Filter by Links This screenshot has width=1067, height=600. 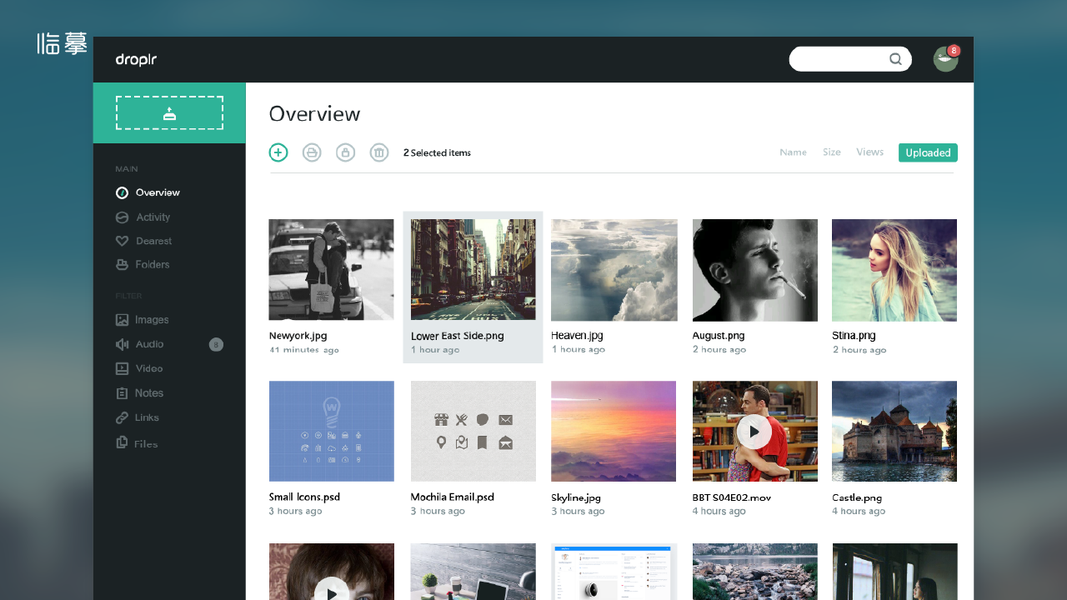tap(147, 418)
